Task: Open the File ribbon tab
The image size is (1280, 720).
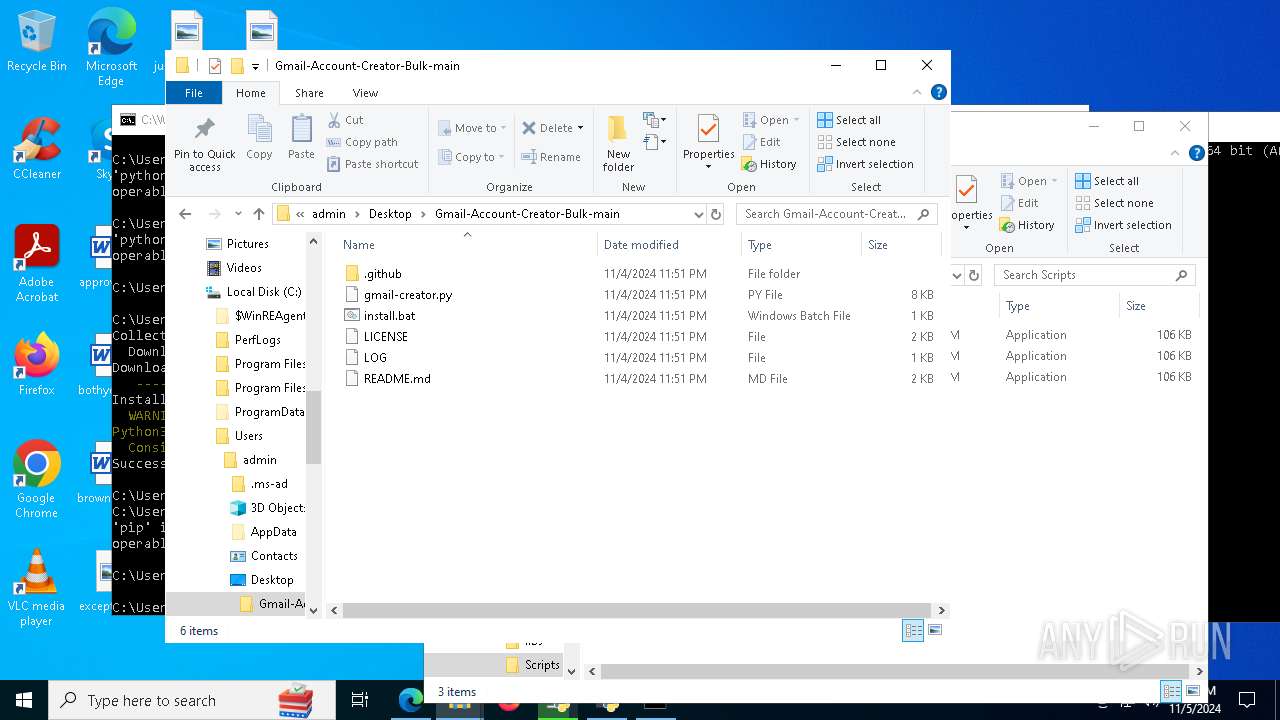Action: coord(194,93)
